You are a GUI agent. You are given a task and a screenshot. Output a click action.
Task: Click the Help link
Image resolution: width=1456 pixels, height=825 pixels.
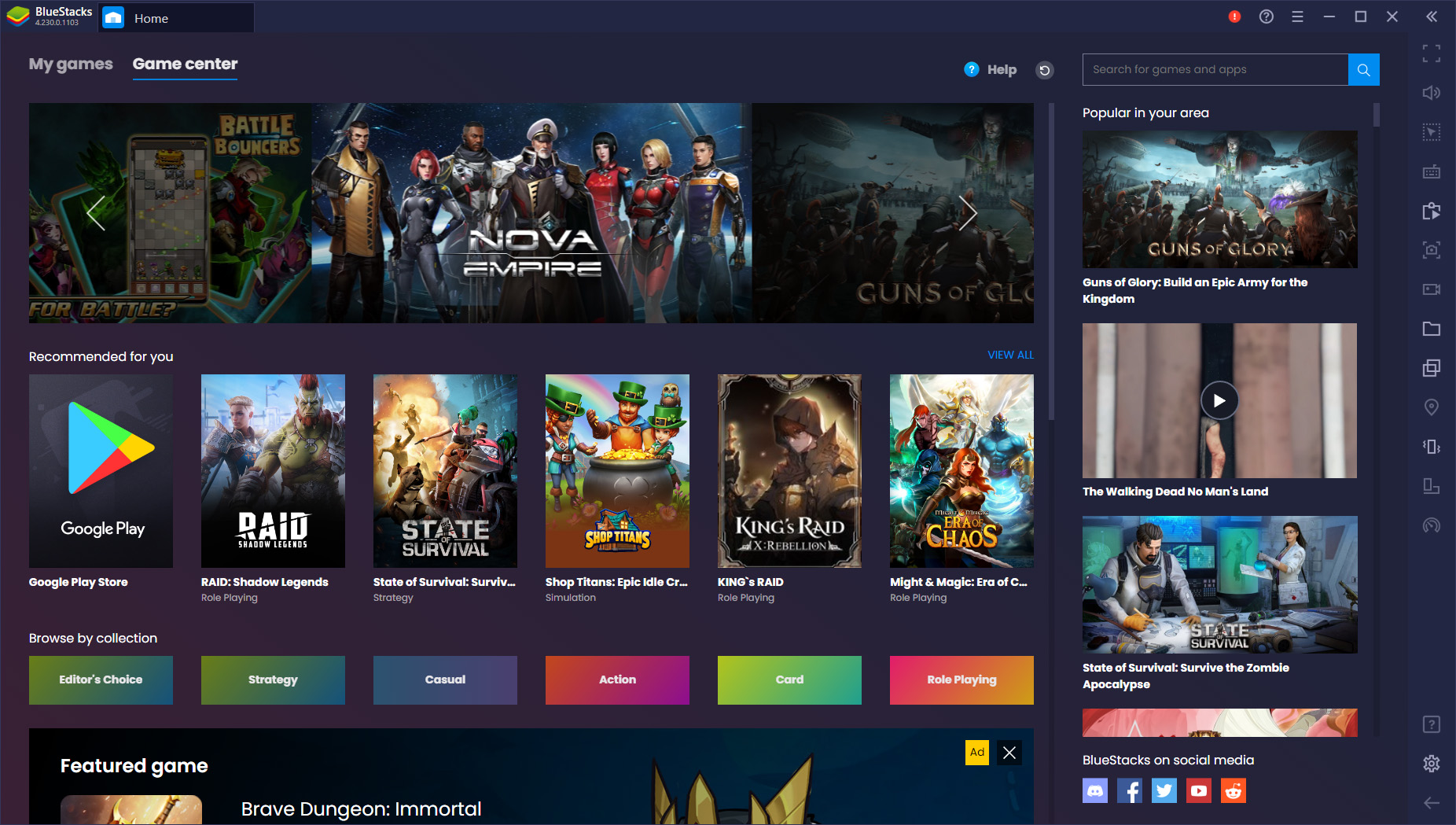[1002, 70]
